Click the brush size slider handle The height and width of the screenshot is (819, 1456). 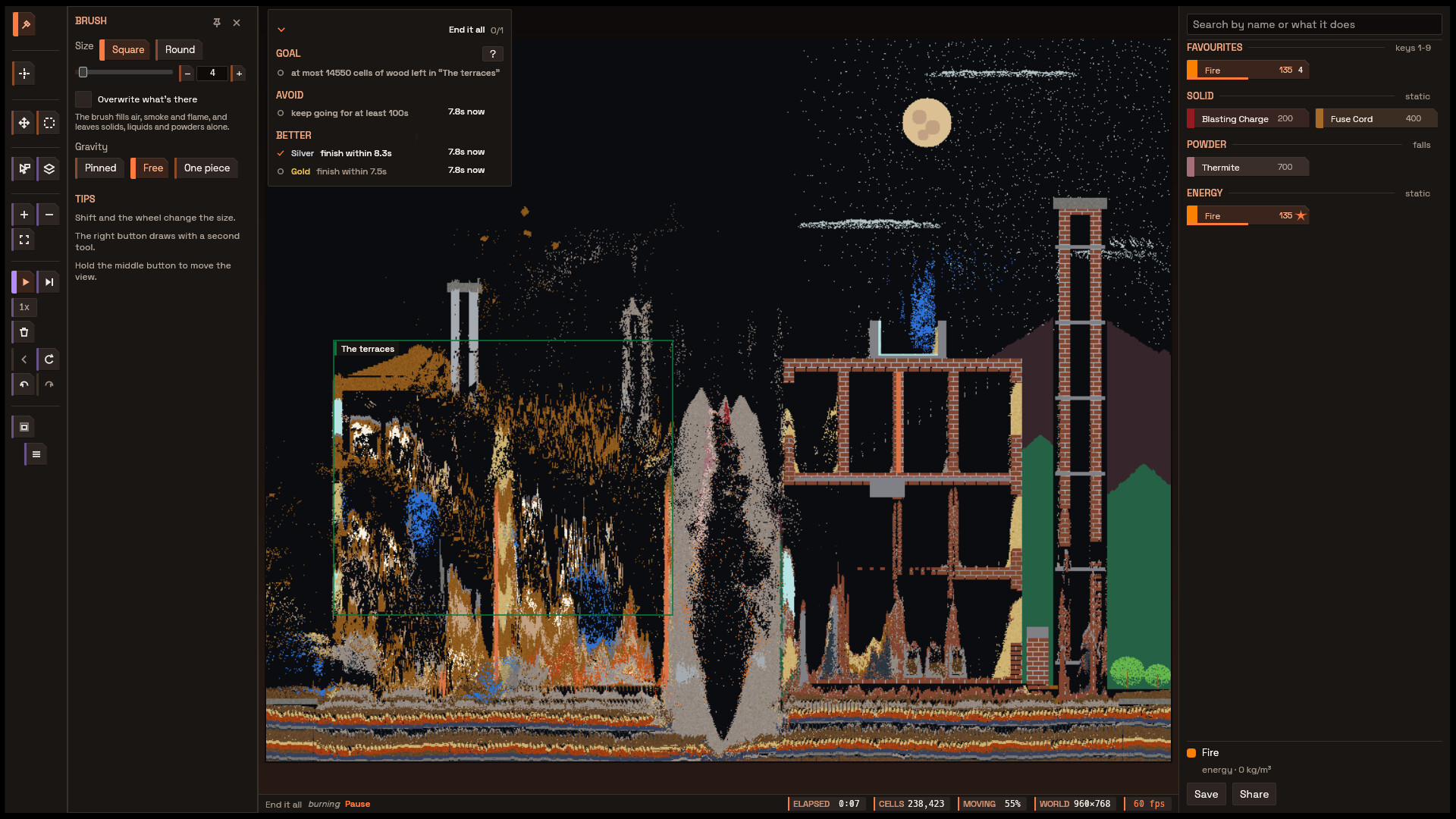83,73
